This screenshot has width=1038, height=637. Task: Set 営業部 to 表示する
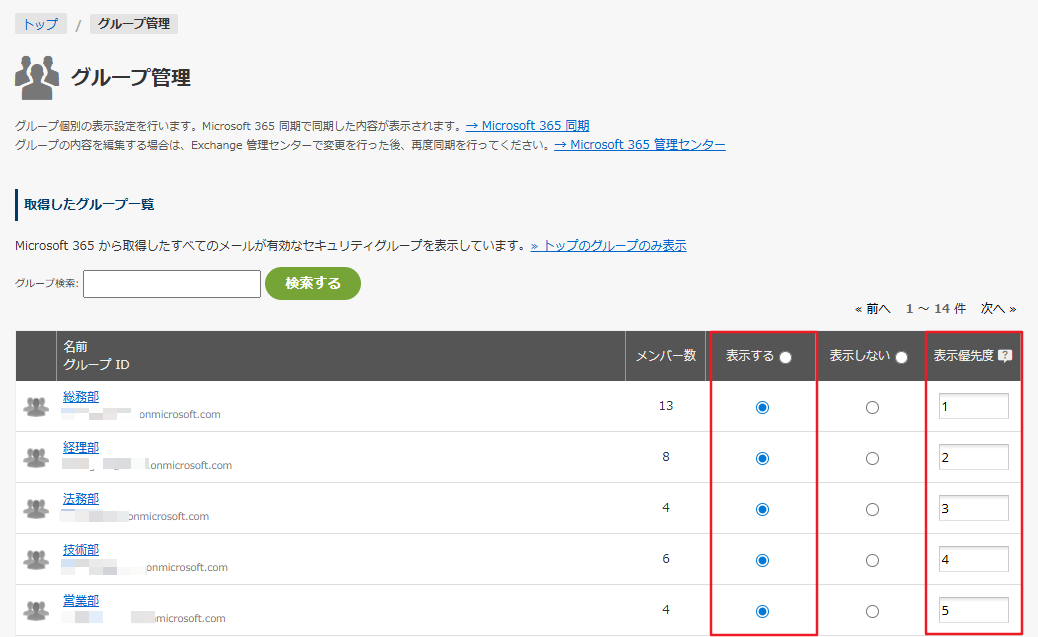tap(762, 611)
